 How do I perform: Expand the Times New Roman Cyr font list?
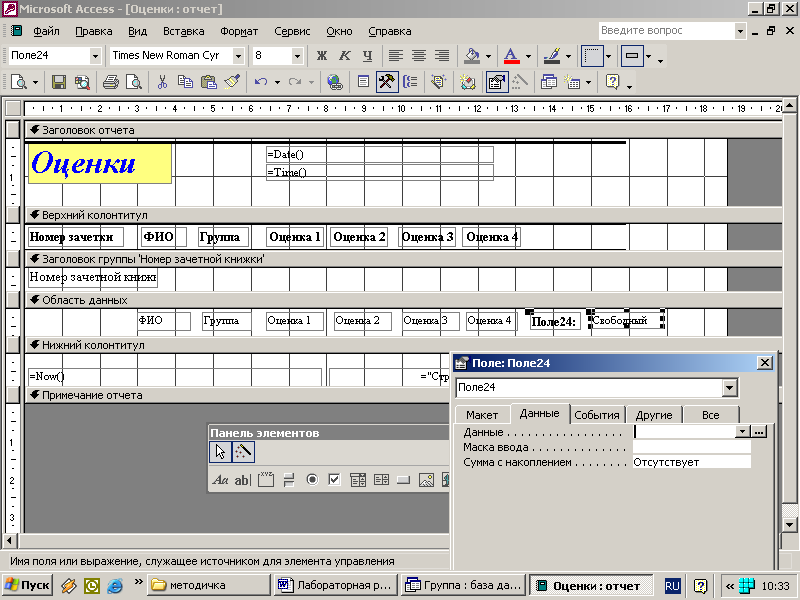pyautogui.click(x=238, y=56)
